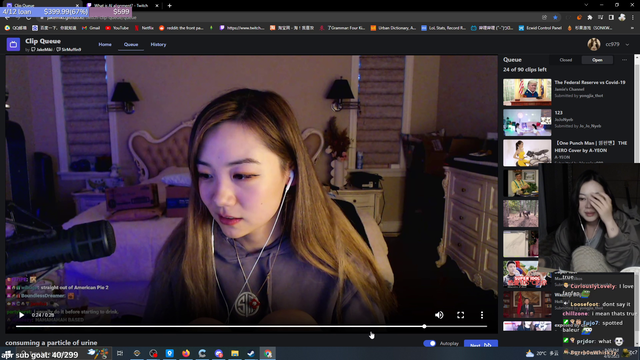Click the main video player area
The image size is (640, 360).
pyautogui.click(x=251, y=194)
